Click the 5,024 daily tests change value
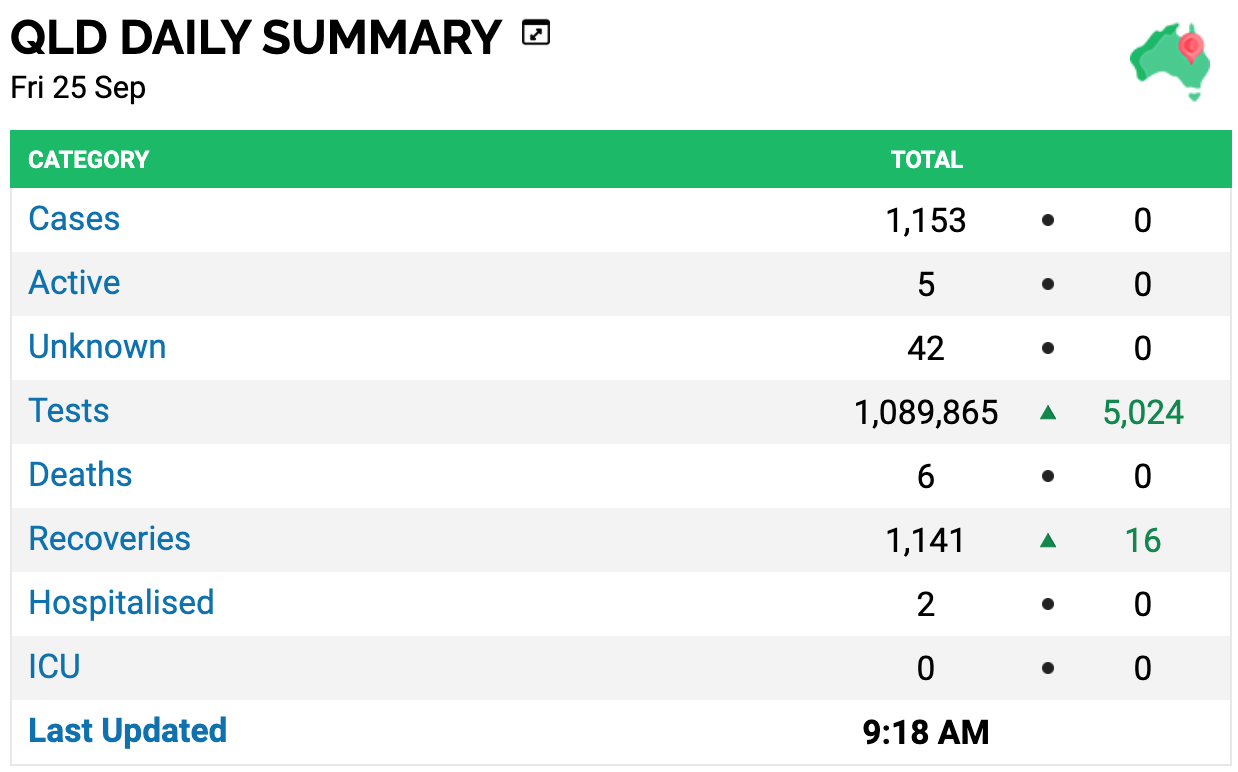This screenshot has height=772, width=1238. [1143, 412]
